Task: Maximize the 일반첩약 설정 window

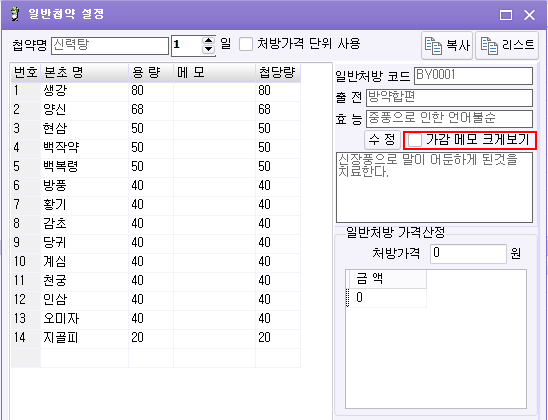Action: pyautogui.click(x=506, y=15)
